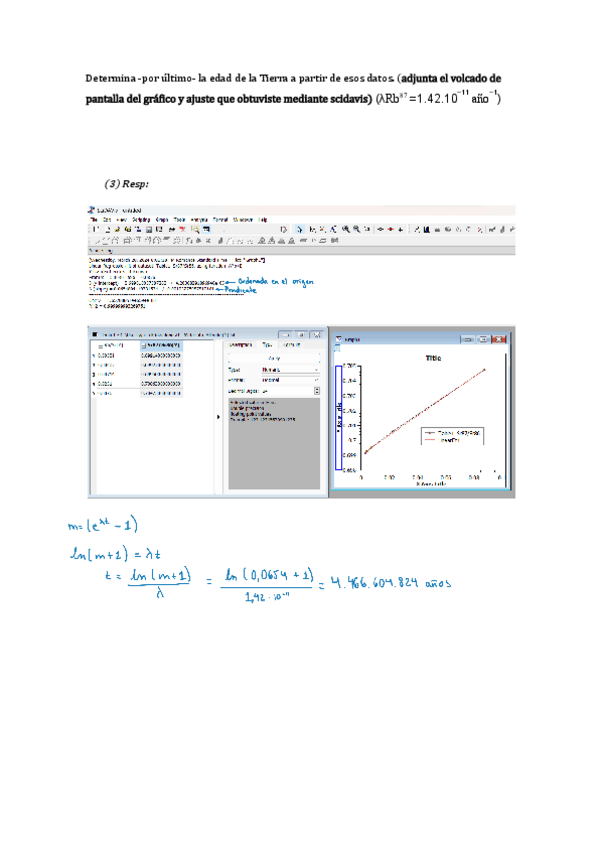Maximize the graph window
600x848 pixels.
(x=483, y=339)
